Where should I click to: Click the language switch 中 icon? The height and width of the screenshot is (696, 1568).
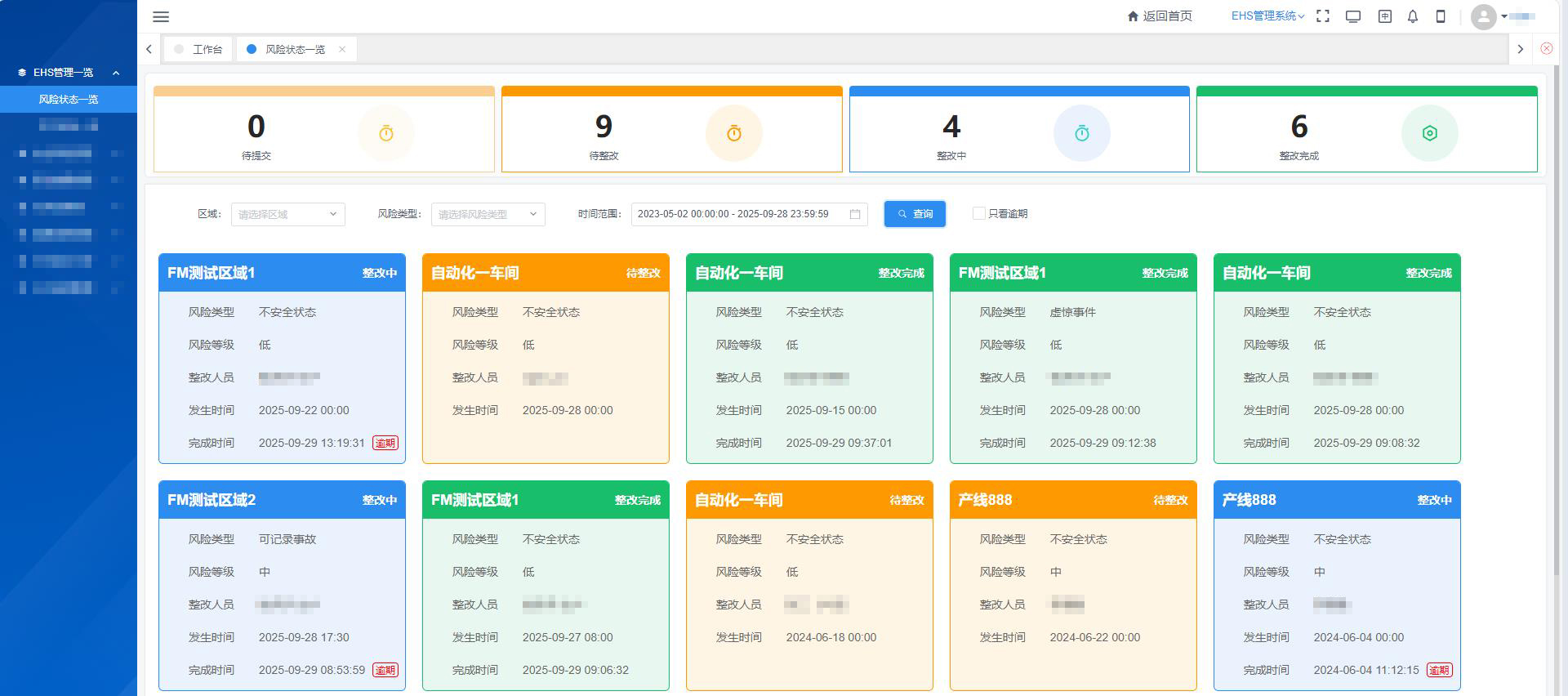tap(1384, 16)
